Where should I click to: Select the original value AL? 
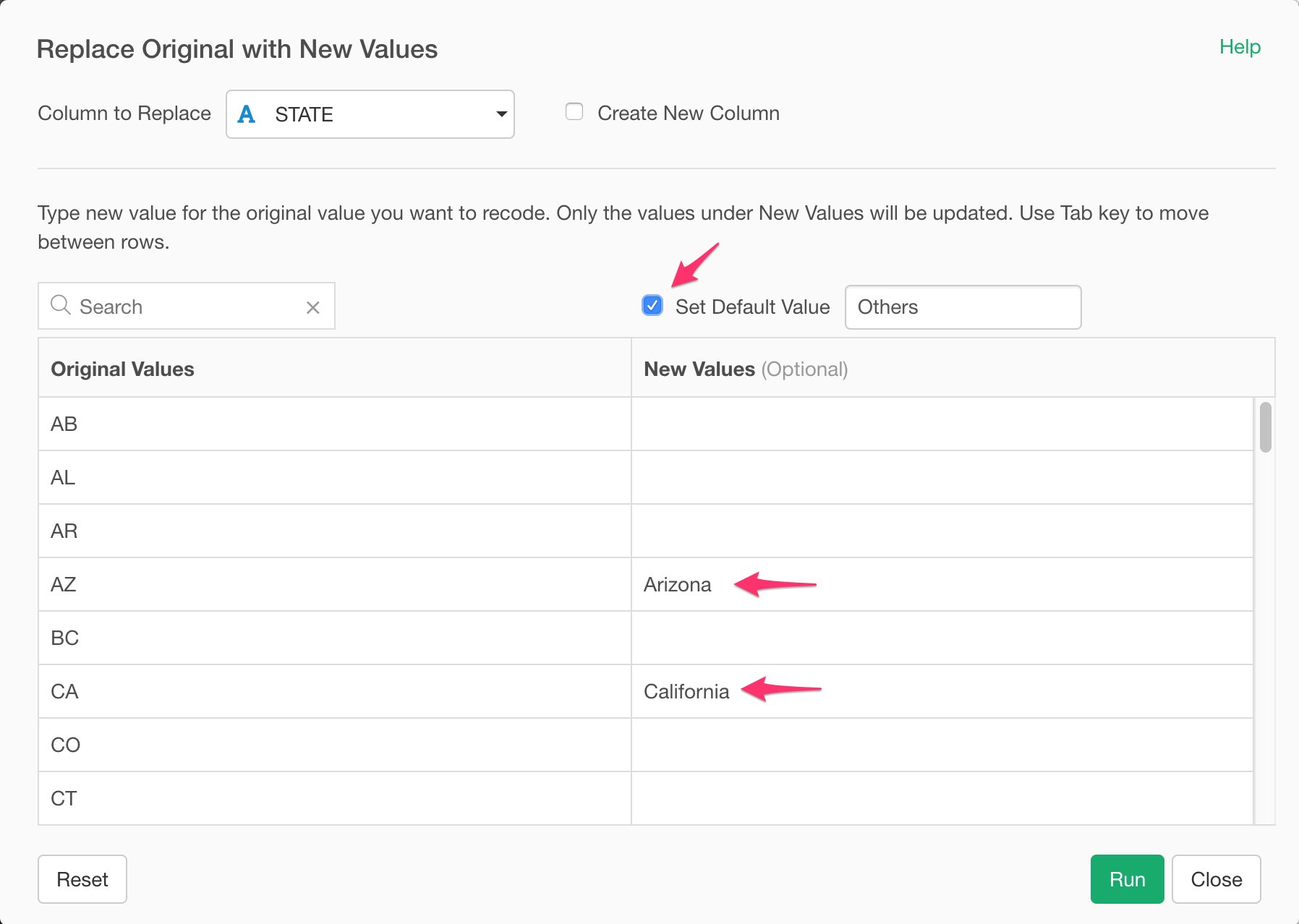coord(335,477)
